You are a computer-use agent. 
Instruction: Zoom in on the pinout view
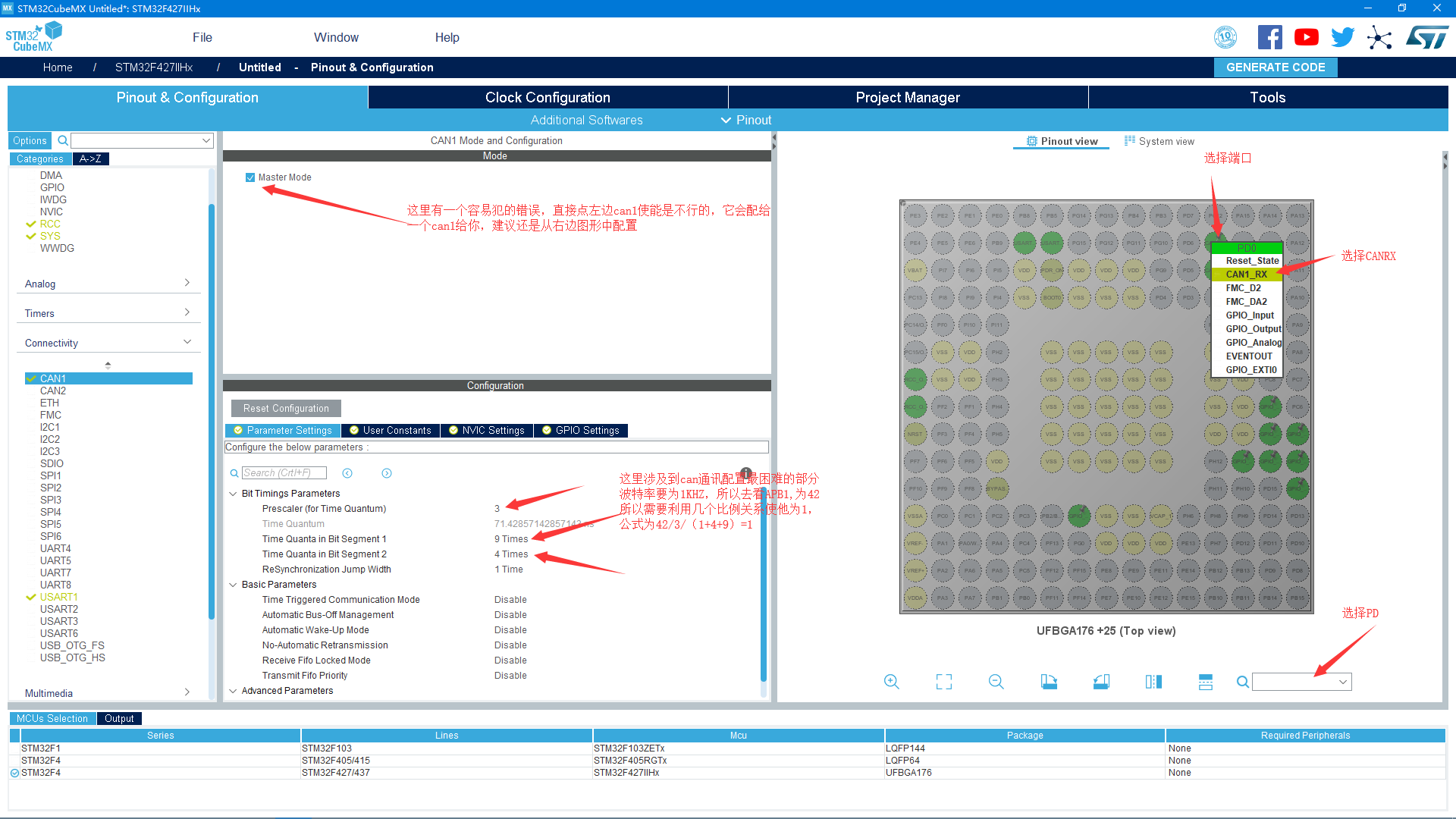tap(892, 682)
